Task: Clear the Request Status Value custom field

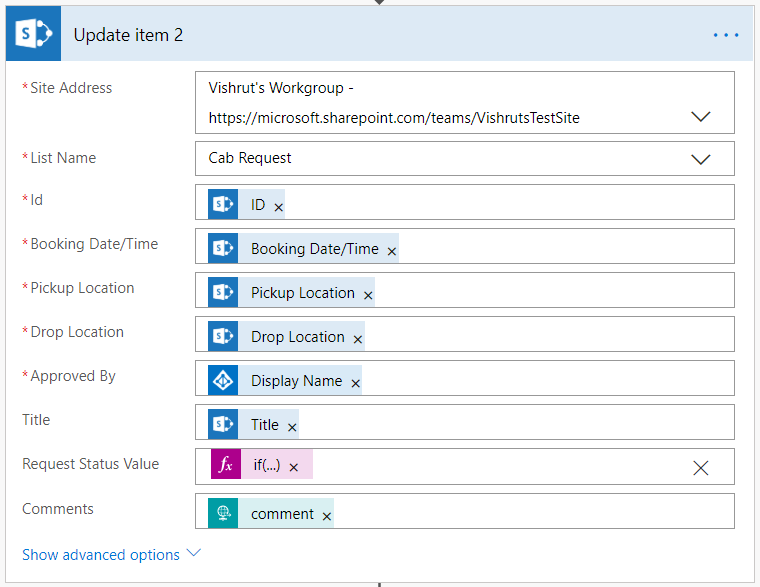Action: click(700, 468)
